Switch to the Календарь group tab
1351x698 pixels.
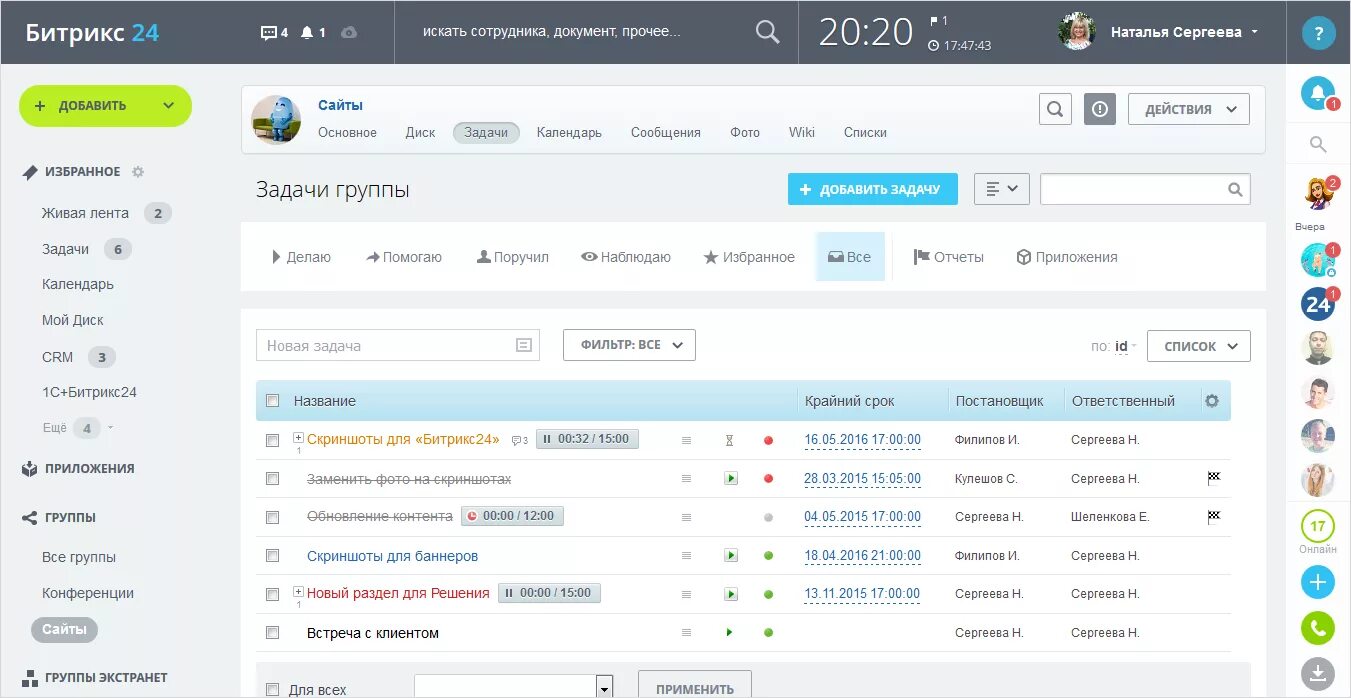click(569, 132)
